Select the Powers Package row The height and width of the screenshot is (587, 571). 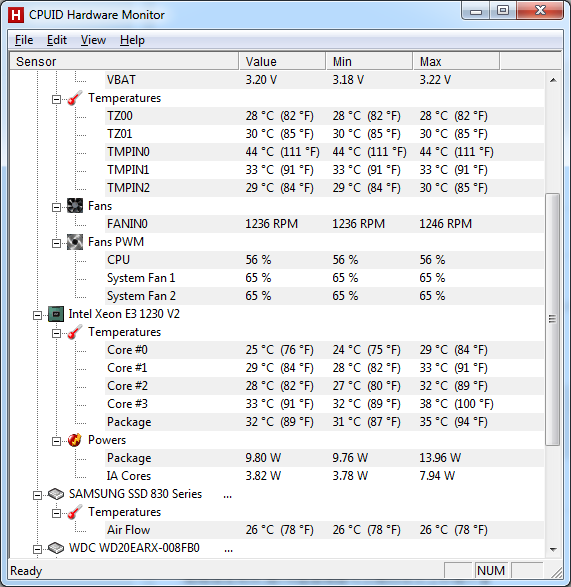324,458
